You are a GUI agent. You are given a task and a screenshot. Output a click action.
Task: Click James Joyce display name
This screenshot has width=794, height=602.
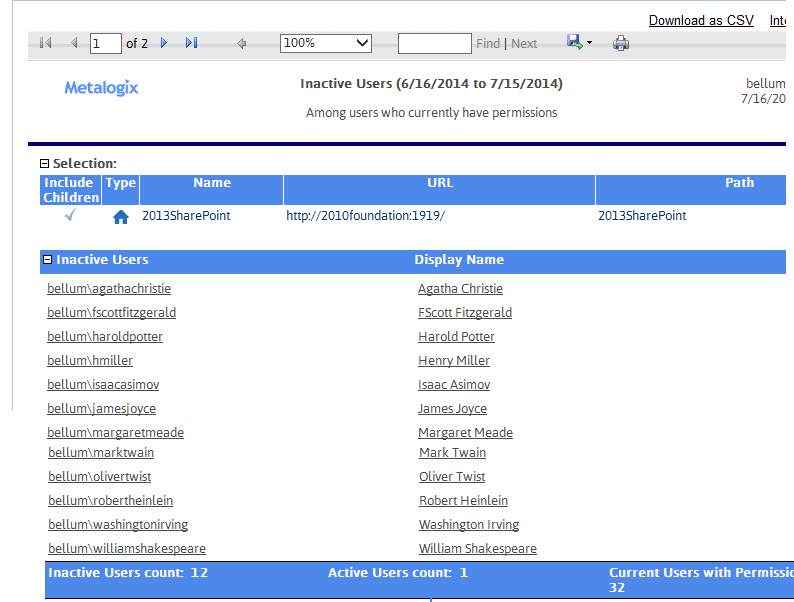452,409
